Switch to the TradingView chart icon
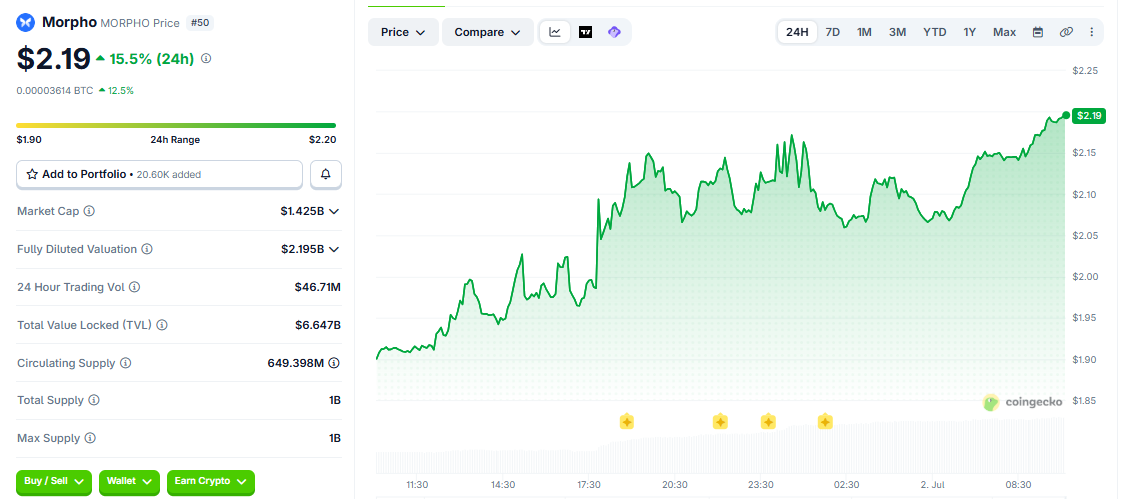Screen dimensions: 1125x499 pos(585,32)
